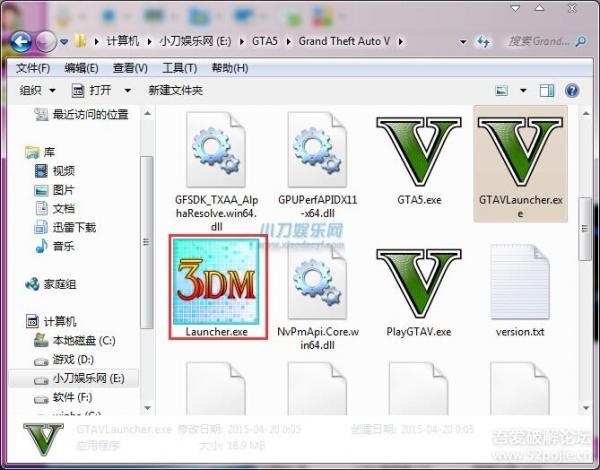Select the GTAVLauncher.exe icon
600x470 pixels.
(520, 152)
